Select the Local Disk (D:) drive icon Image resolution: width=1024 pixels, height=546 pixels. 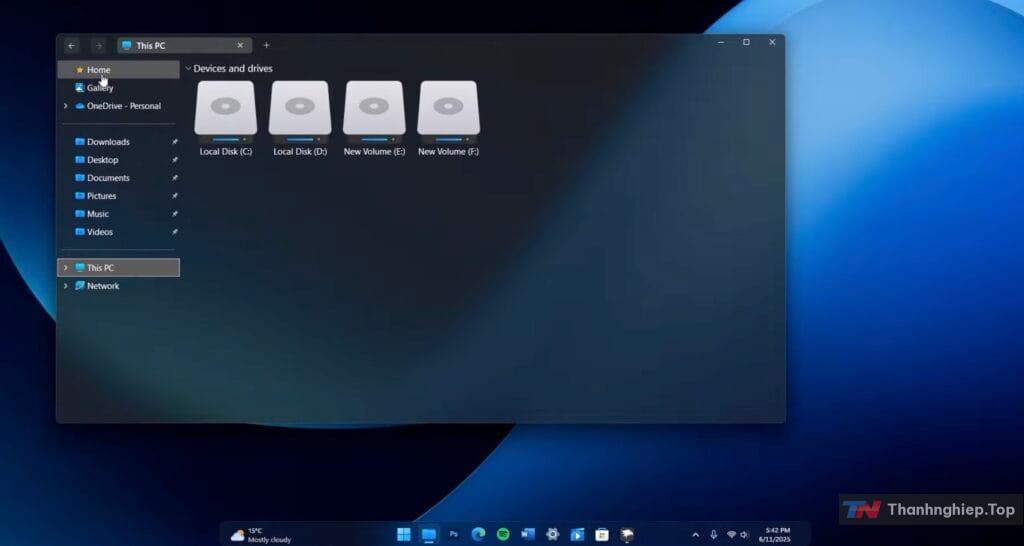[x=300, y=112]
